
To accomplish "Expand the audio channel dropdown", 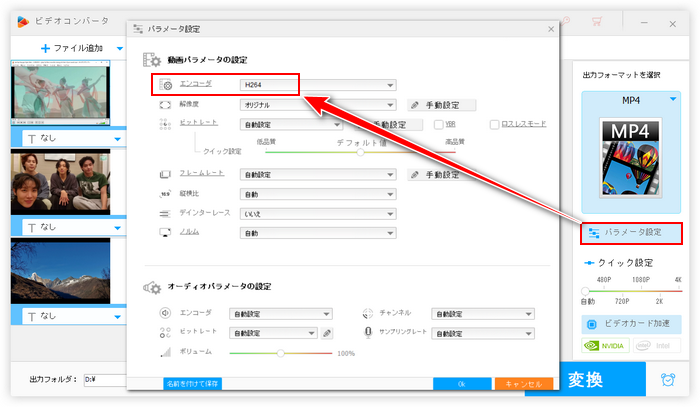I will click(x=483, y=314).
